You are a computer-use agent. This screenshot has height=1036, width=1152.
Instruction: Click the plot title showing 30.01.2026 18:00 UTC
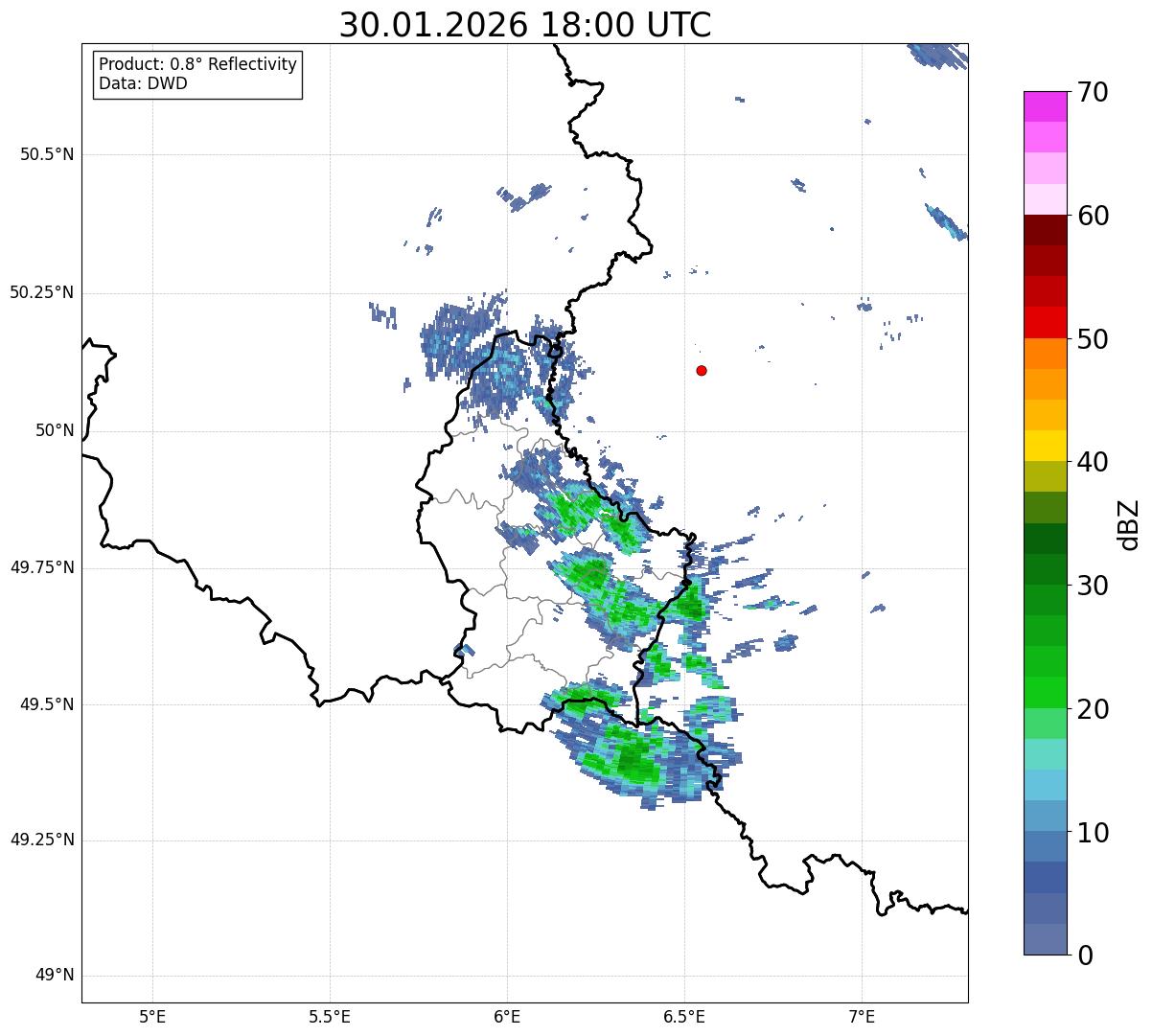tap(525, 25)
